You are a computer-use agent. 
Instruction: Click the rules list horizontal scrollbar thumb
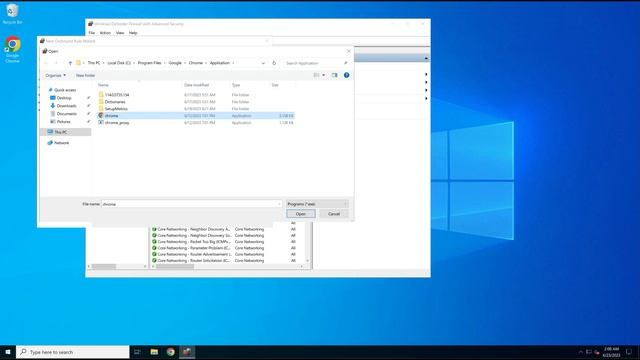[x=175, y=267]
